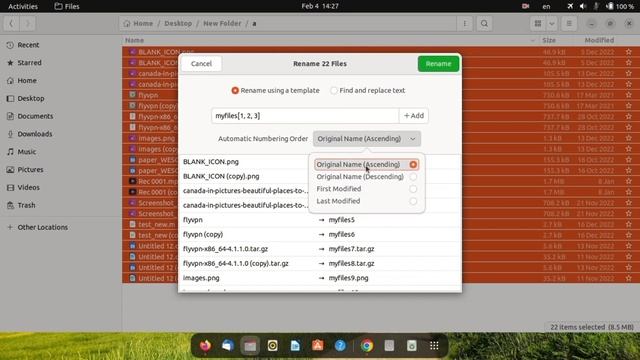Open the Activities overview
The height and width of the screenshot is (360, 640).
[x=23, y=6]
